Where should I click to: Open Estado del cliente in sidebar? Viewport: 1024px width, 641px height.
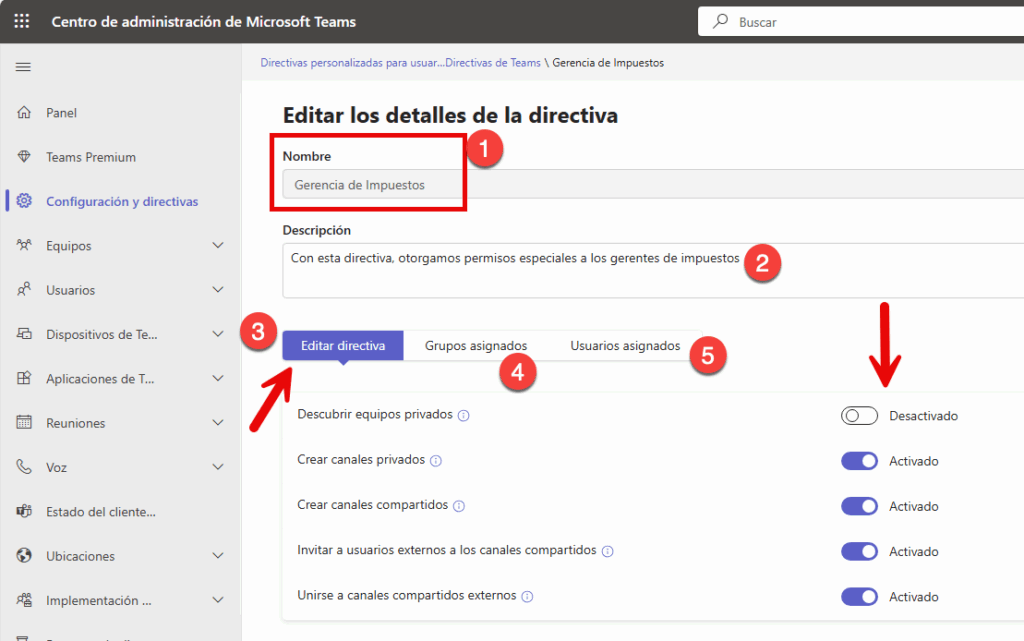pyautogui.click(x=100, y=512)
